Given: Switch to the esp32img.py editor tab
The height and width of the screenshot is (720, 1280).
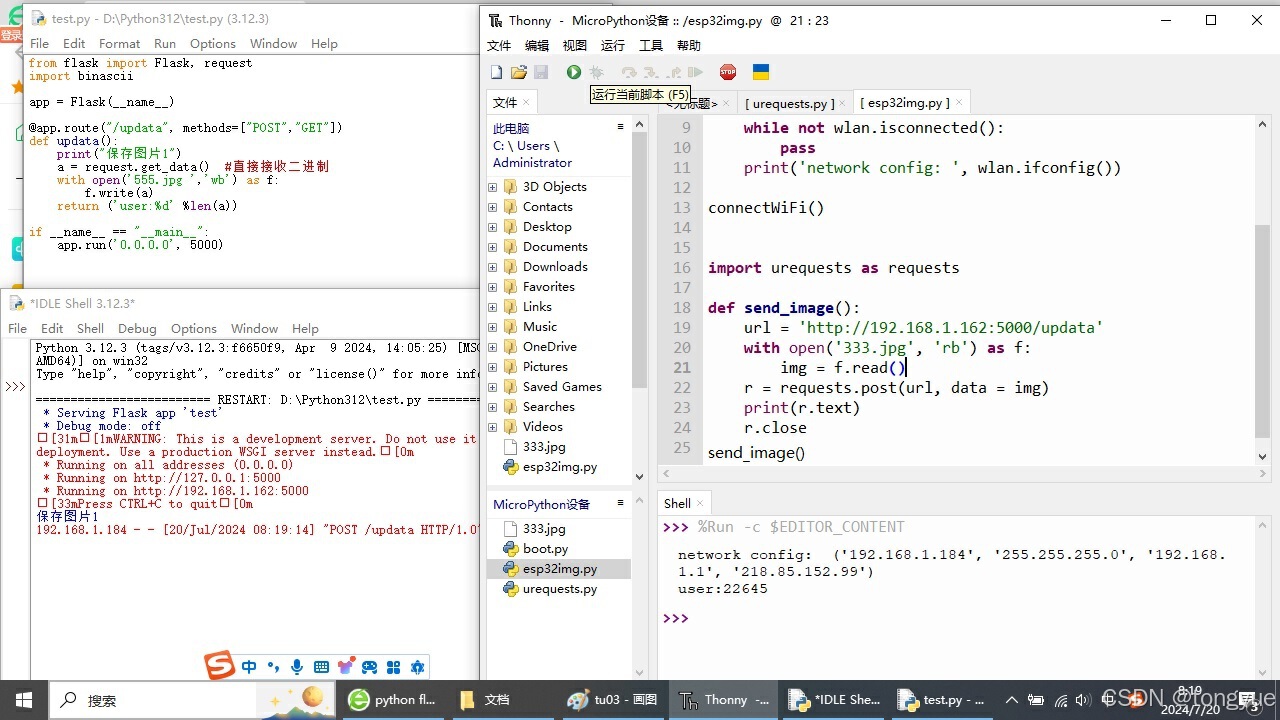Looking at the screenshot, I should [904, 103].
